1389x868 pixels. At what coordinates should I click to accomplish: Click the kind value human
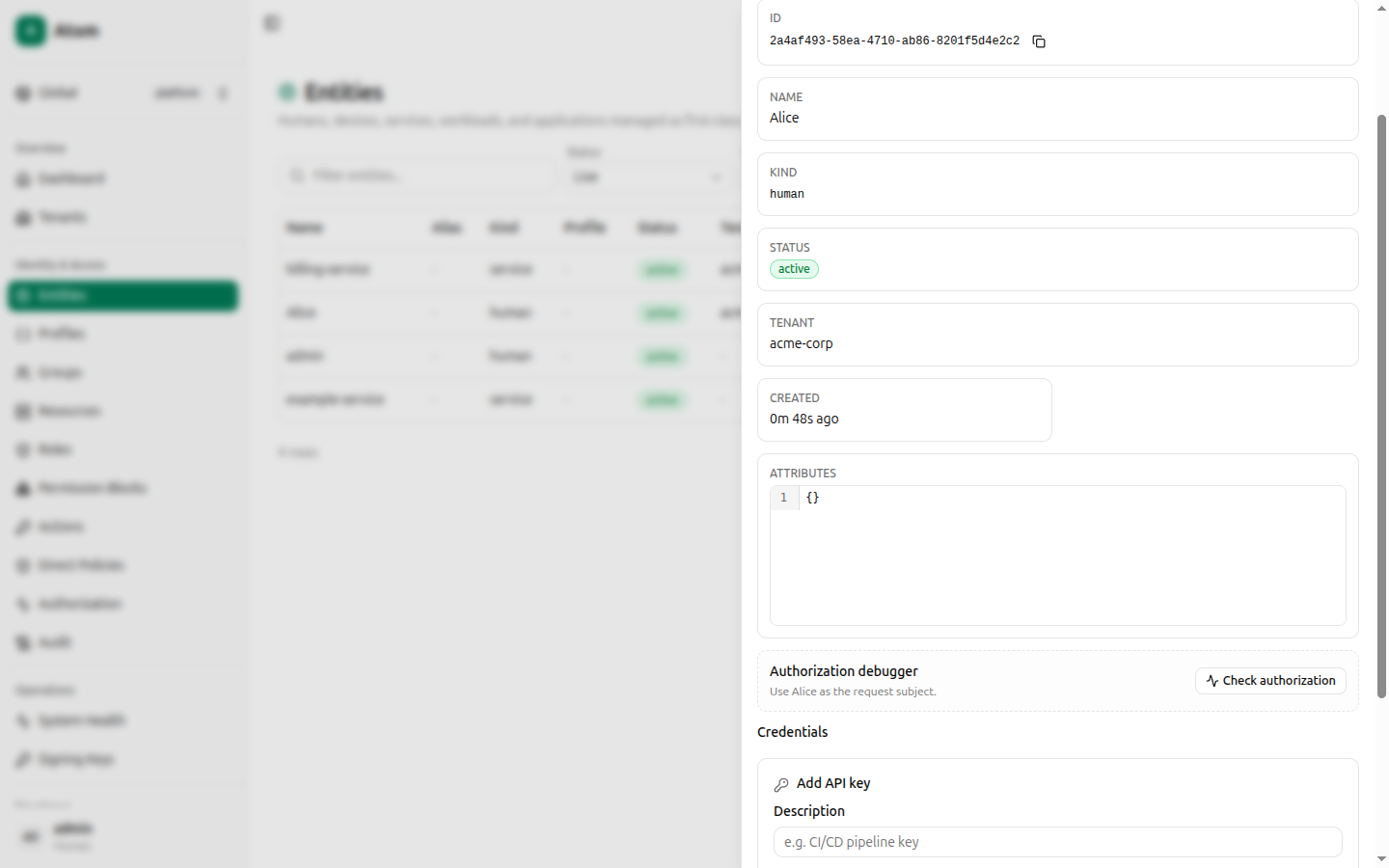787,194
